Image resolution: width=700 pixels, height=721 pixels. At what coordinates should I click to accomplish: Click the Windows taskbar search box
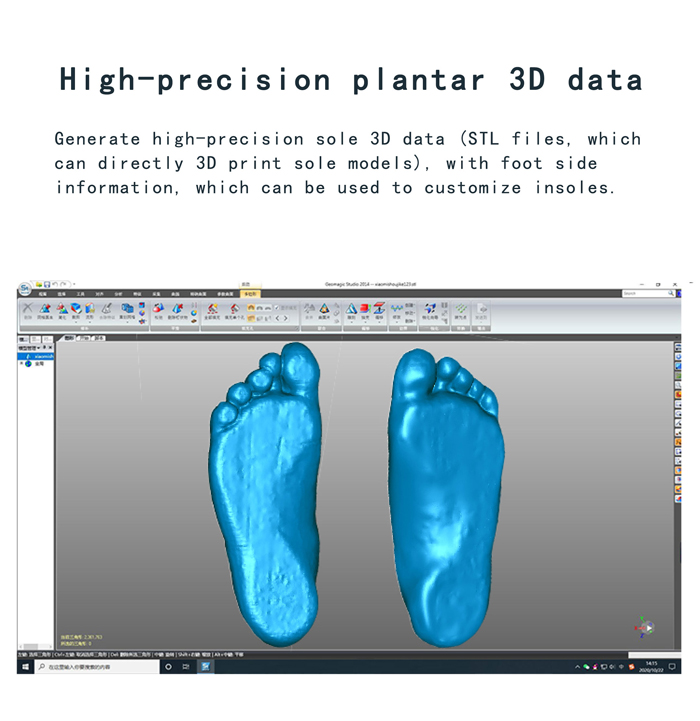pyautogui.click(x=95, y=666)
